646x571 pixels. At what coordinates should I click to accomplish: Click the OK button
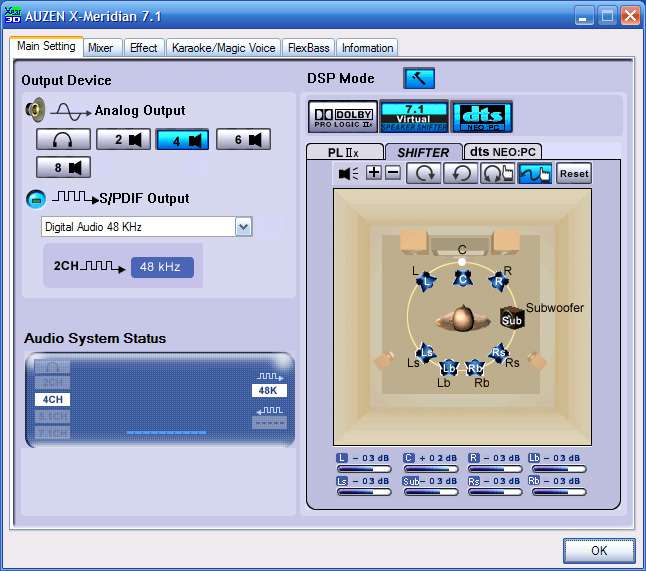599,550
